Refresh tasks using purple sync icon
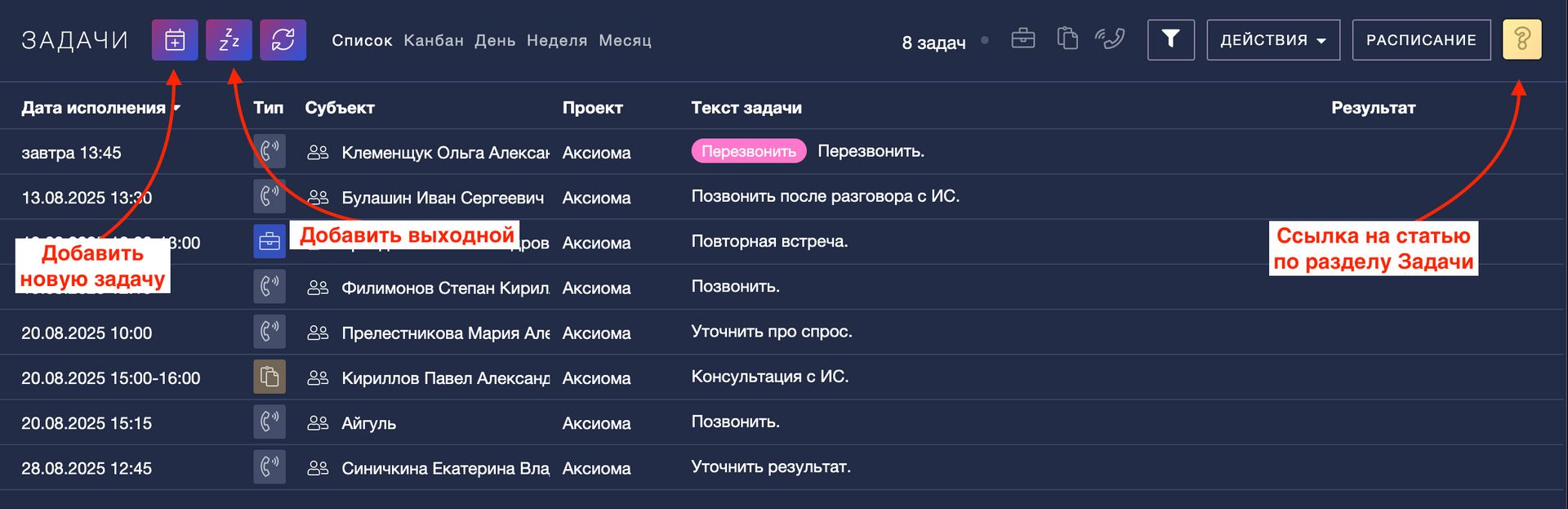 [x=283, y=40]
